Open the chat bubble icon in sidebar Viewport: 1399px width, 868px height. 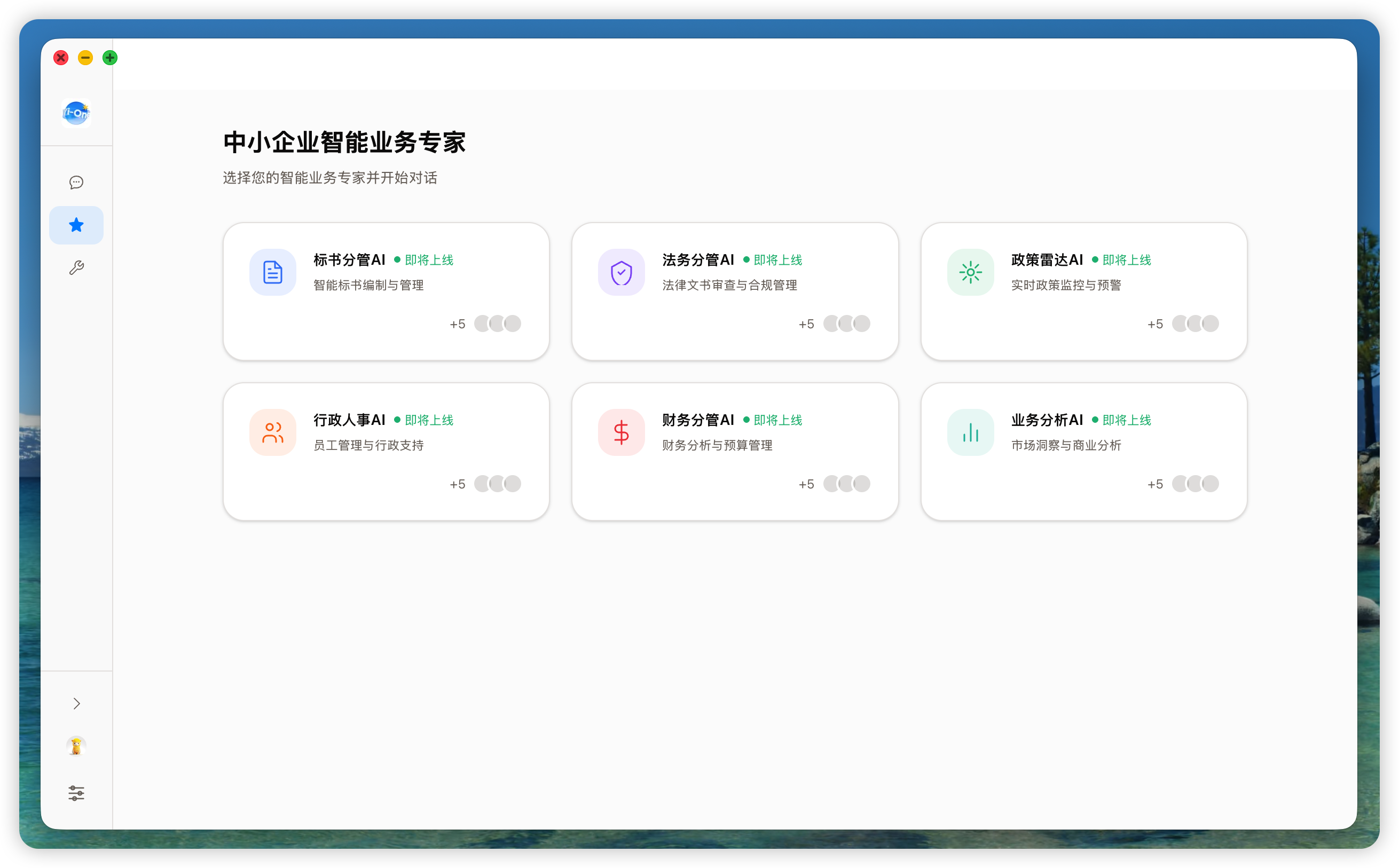[x=76, y=183]
